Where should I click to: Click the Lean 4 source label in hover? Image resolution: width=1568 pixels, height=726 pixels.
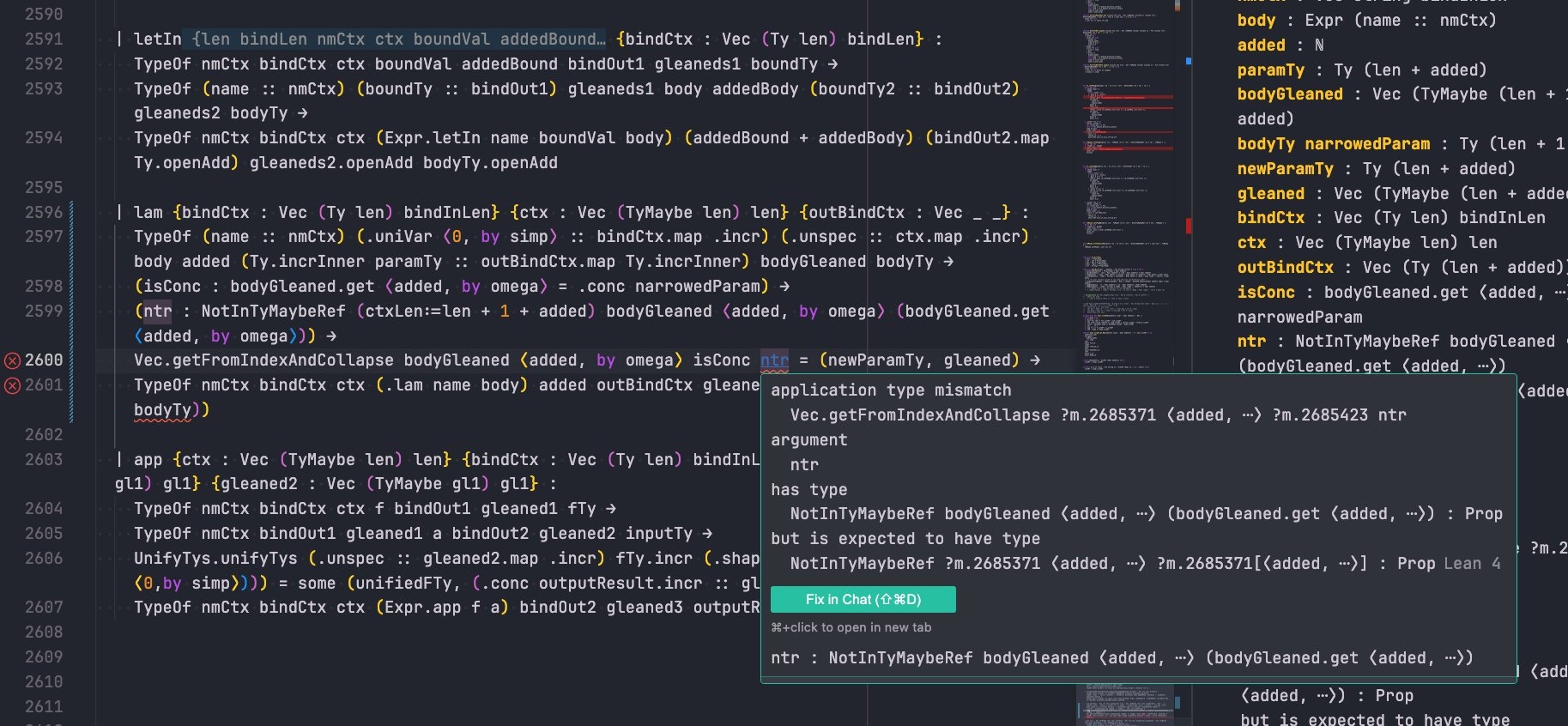coord(1472,564)
